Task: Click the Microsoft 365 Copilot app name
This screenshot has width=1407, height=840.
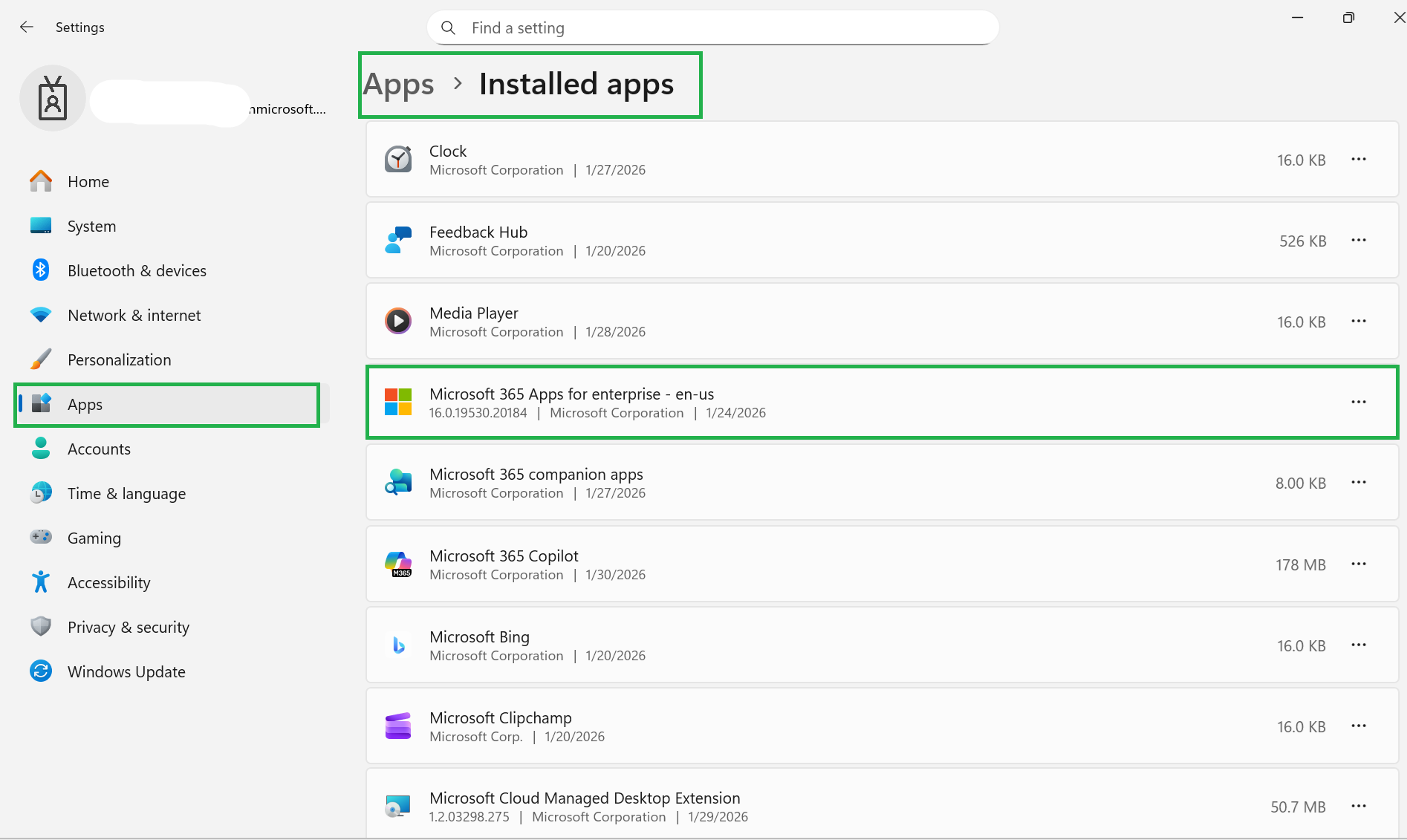Action: [504, 556]
